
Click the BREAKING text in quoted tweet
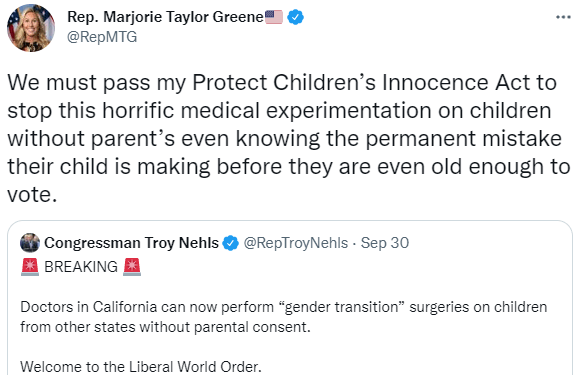click(x=81, y=267)
